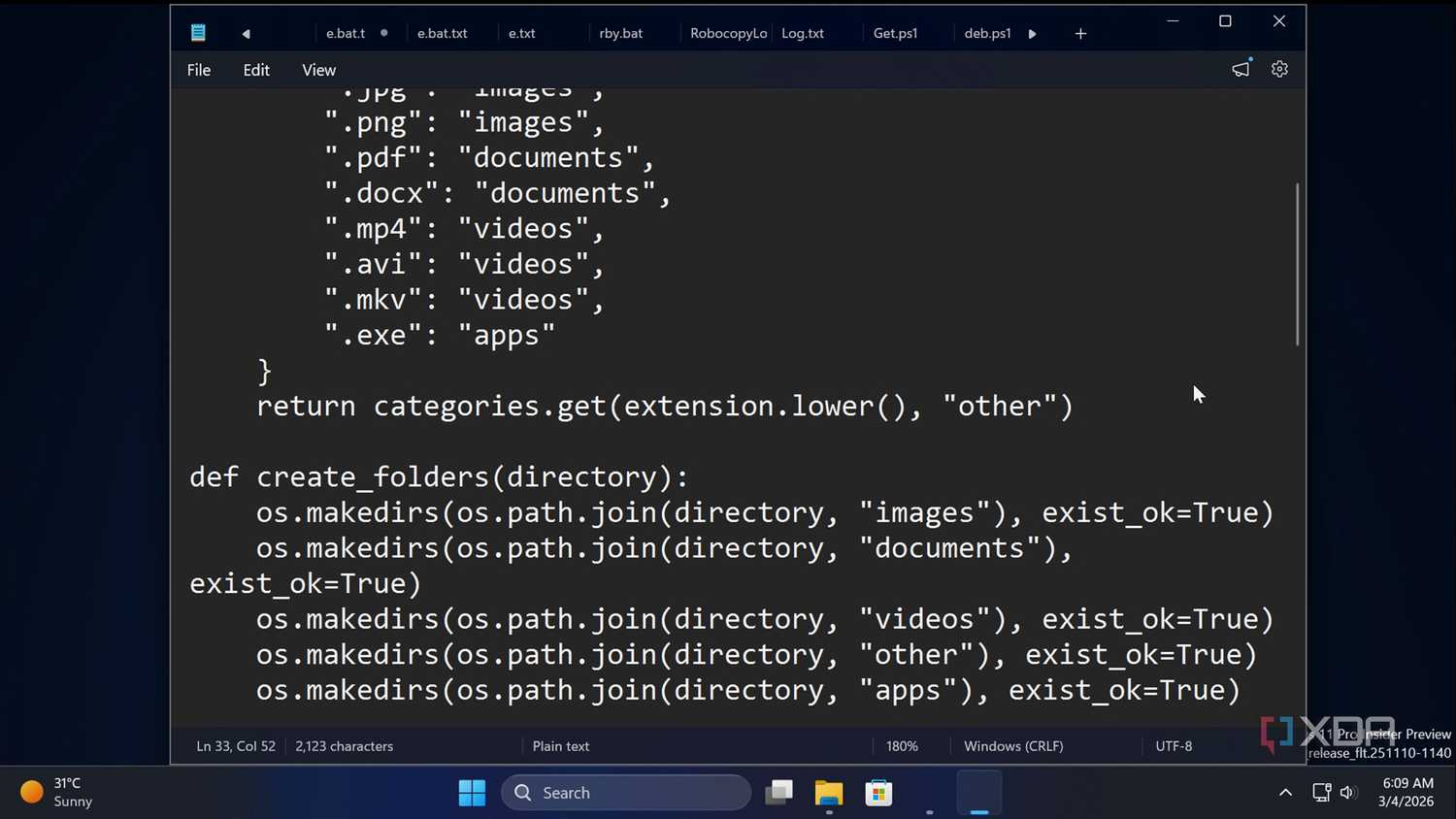Open the Edit menu
Viewport: 1456px width, 819px height.
click(256, 70)
